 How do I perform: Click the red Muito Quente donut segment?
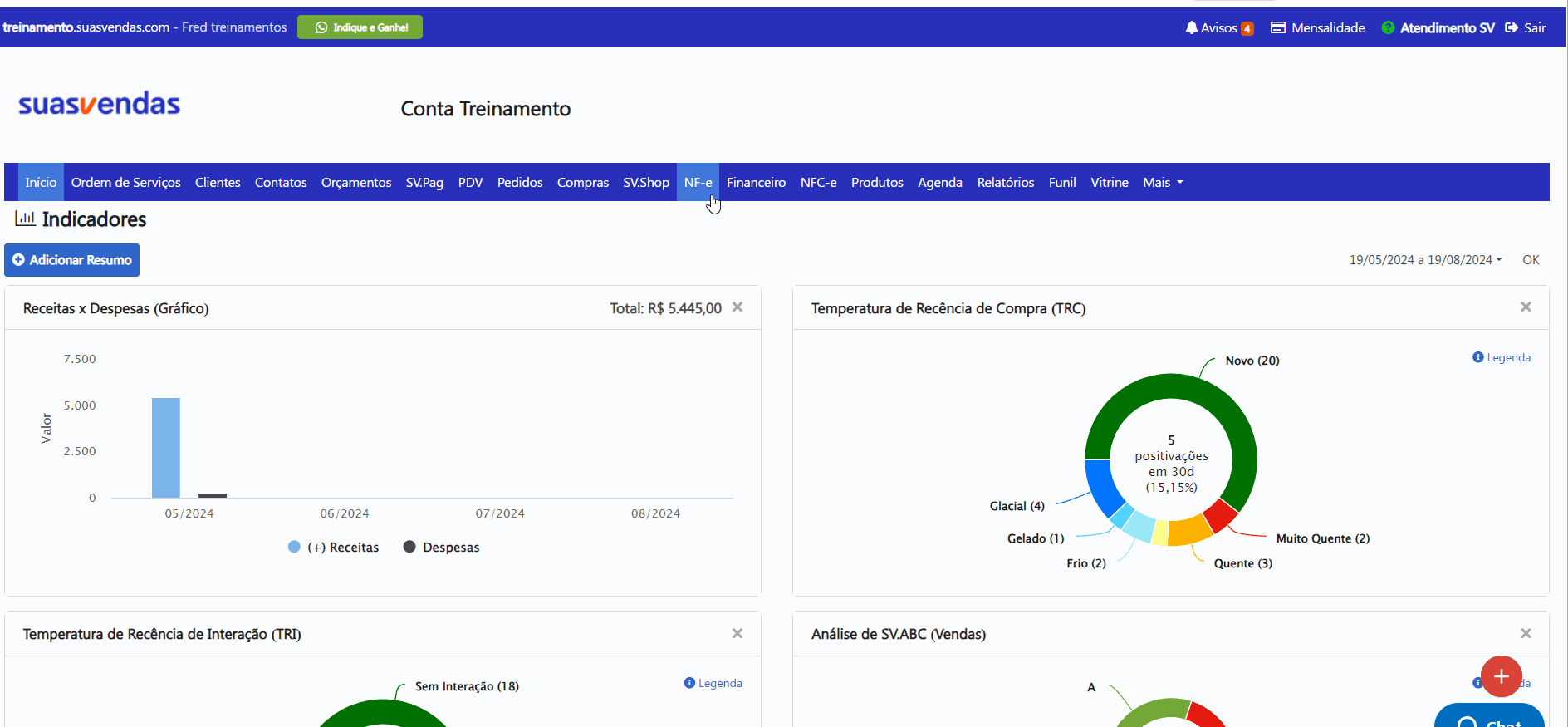(x=1219, y=515)
